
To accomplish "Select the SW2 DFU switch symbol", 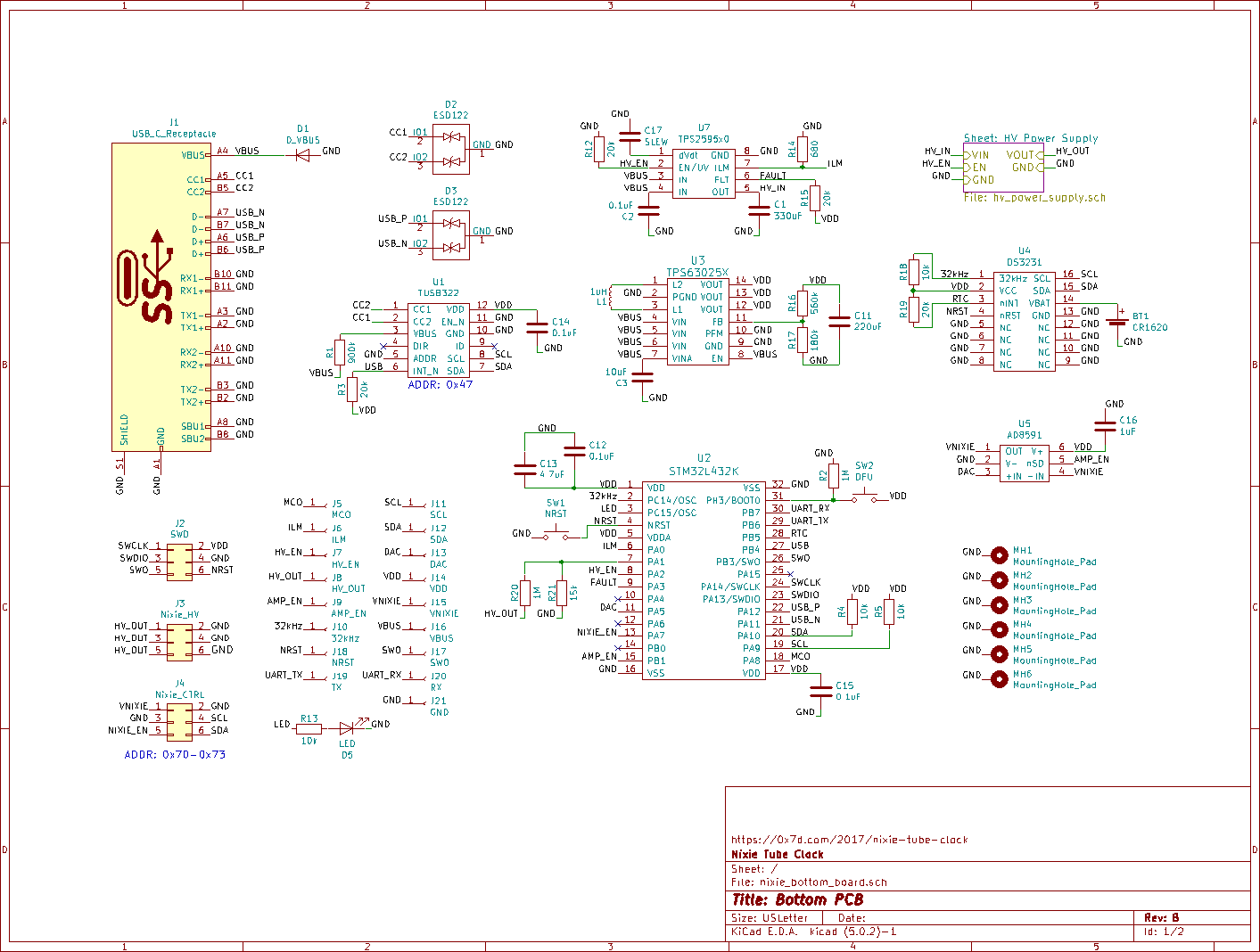I will pos(863,497).
